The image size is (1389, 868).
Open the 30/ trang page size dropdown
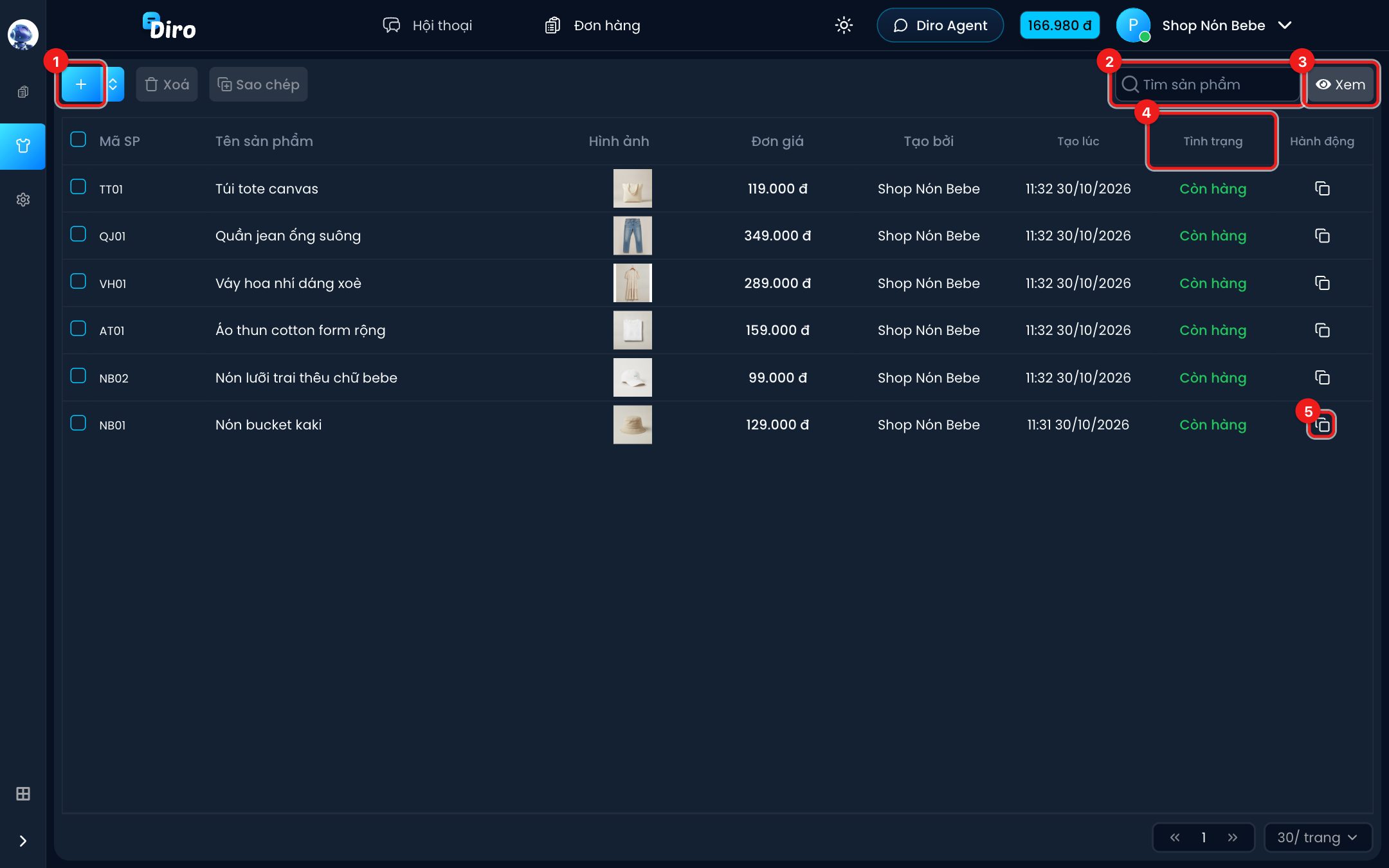(1318, 837)
